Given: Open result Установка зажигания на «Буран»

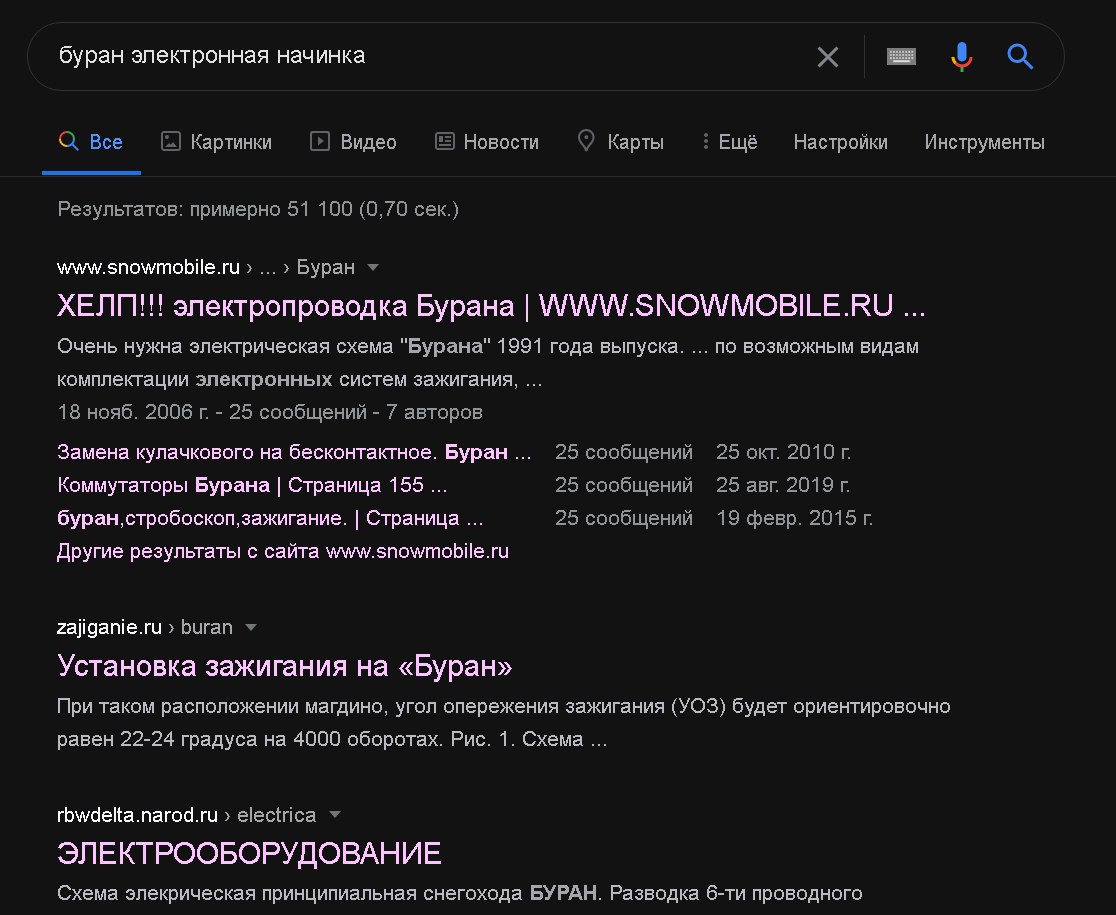Looking at the screenshot, I should [285, 666].
